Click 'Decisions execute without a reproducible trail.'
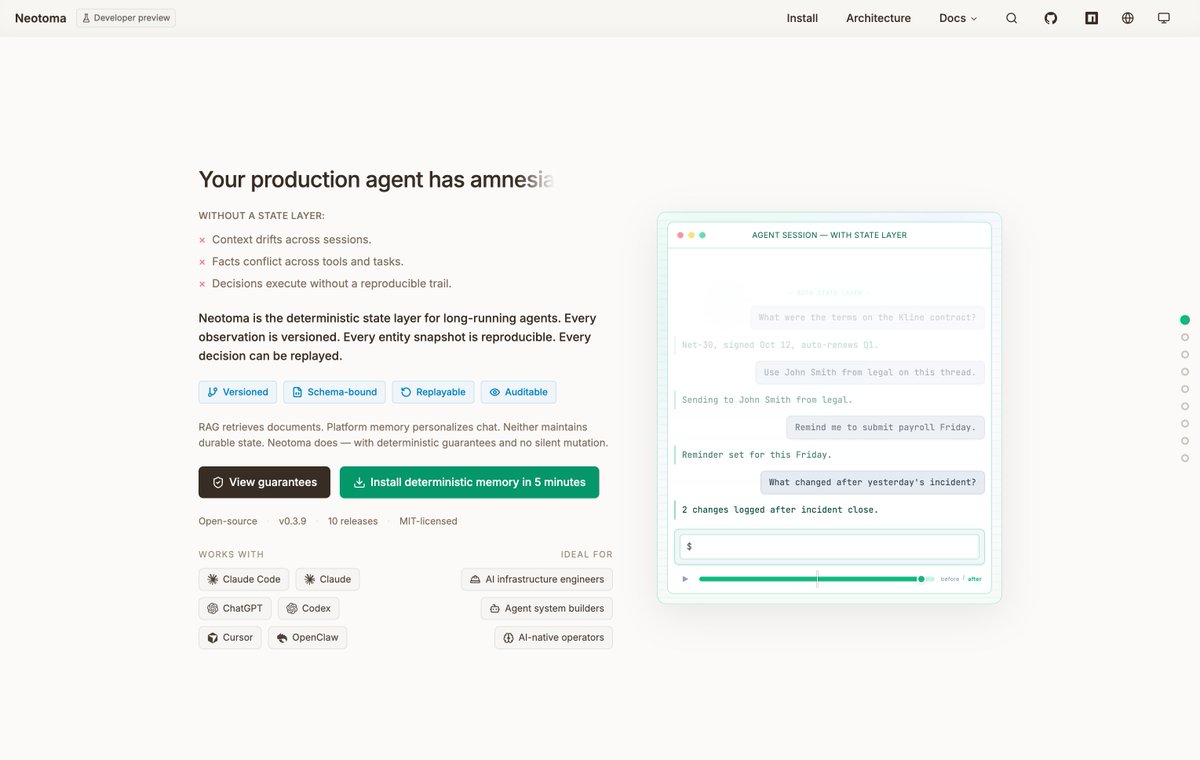1200x760 pixels. pos(332,284)
